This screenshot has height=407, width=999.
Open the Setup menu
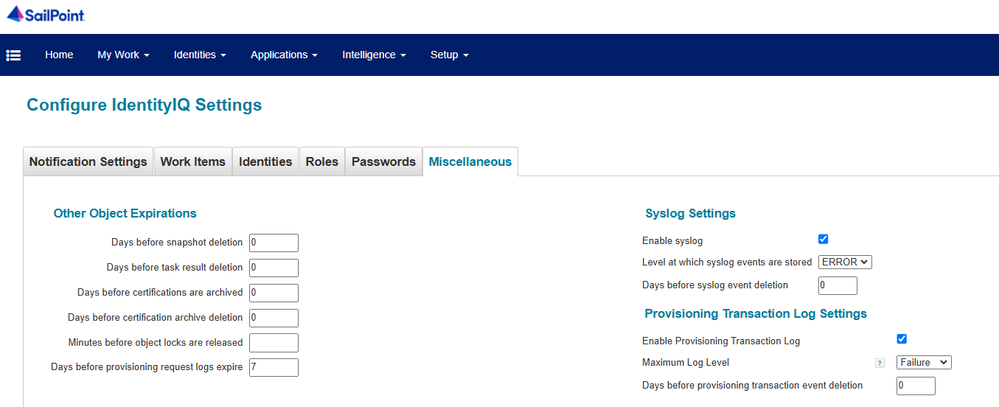point(449,54)
